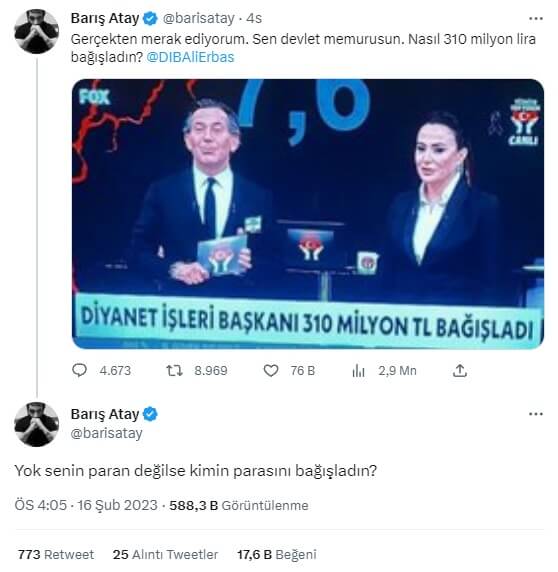This screenshot has height=572, width=558.
Task: Click the retweet icon with 8.969 count
Action: click(x=174, y=371)
